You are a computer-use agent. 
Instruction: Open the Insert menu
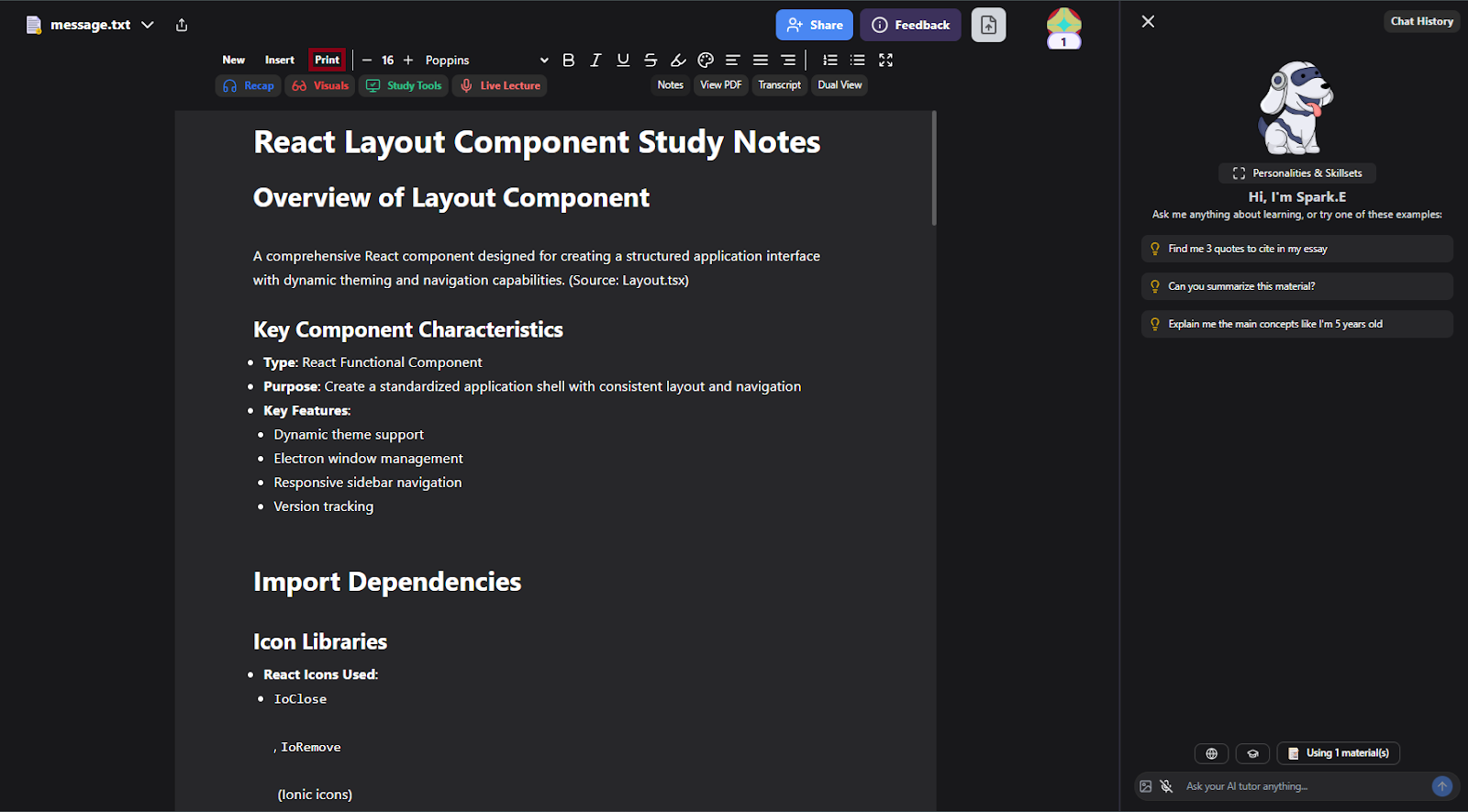click(x=280, y=61)
